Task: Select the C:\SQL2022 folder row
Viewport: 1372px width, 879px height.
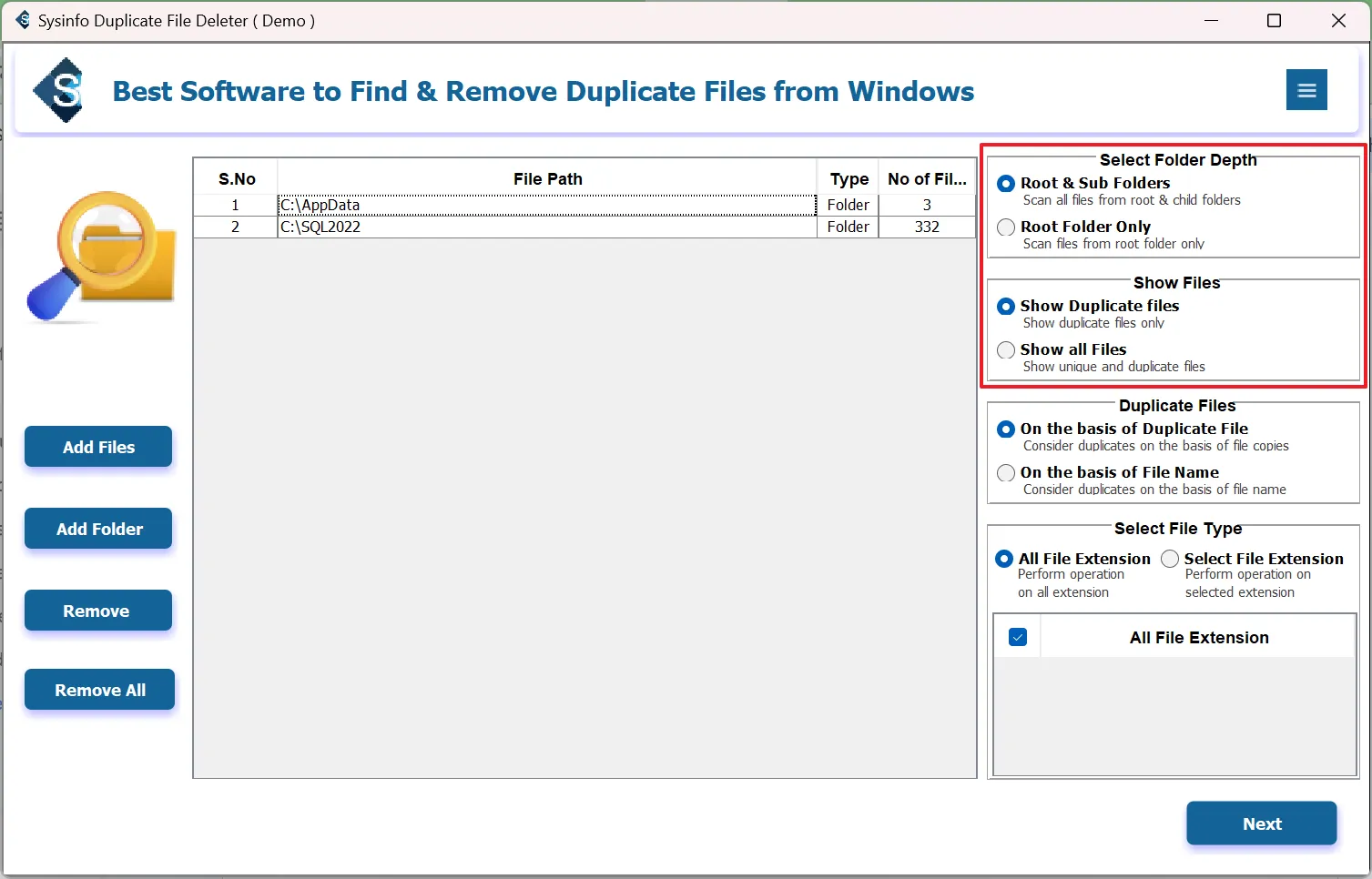Action: pyautogui.click(x=546, y=227)
